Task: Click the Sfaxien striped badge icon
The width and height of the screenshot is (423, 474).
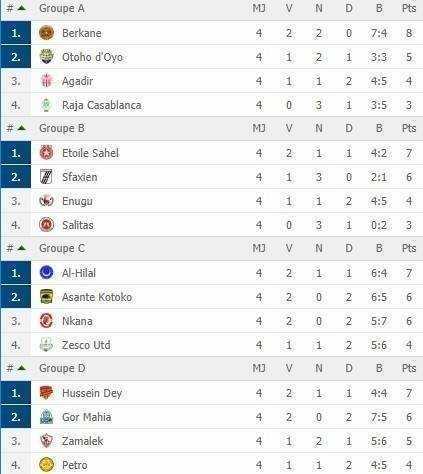Action: click(46, 177)
